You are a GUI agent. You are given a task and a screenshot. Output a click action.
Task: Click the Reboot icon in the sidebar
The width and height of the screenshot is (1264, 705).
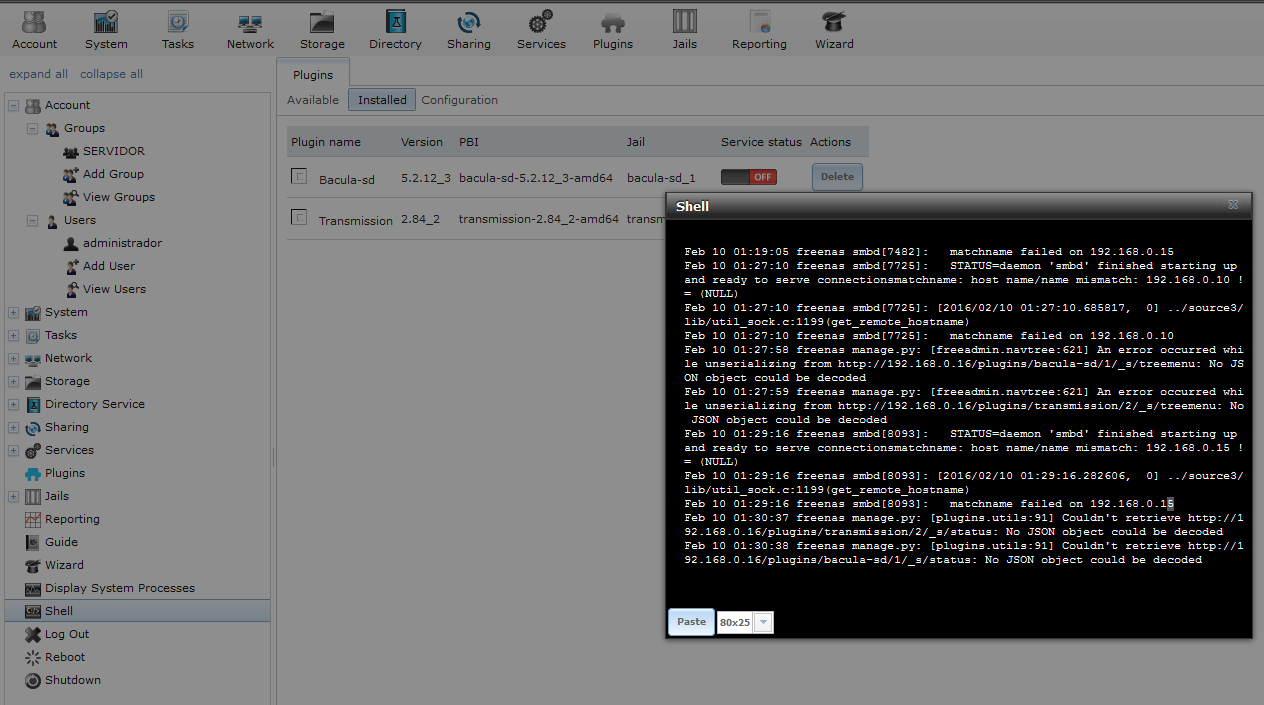click(x=33, y=657)
